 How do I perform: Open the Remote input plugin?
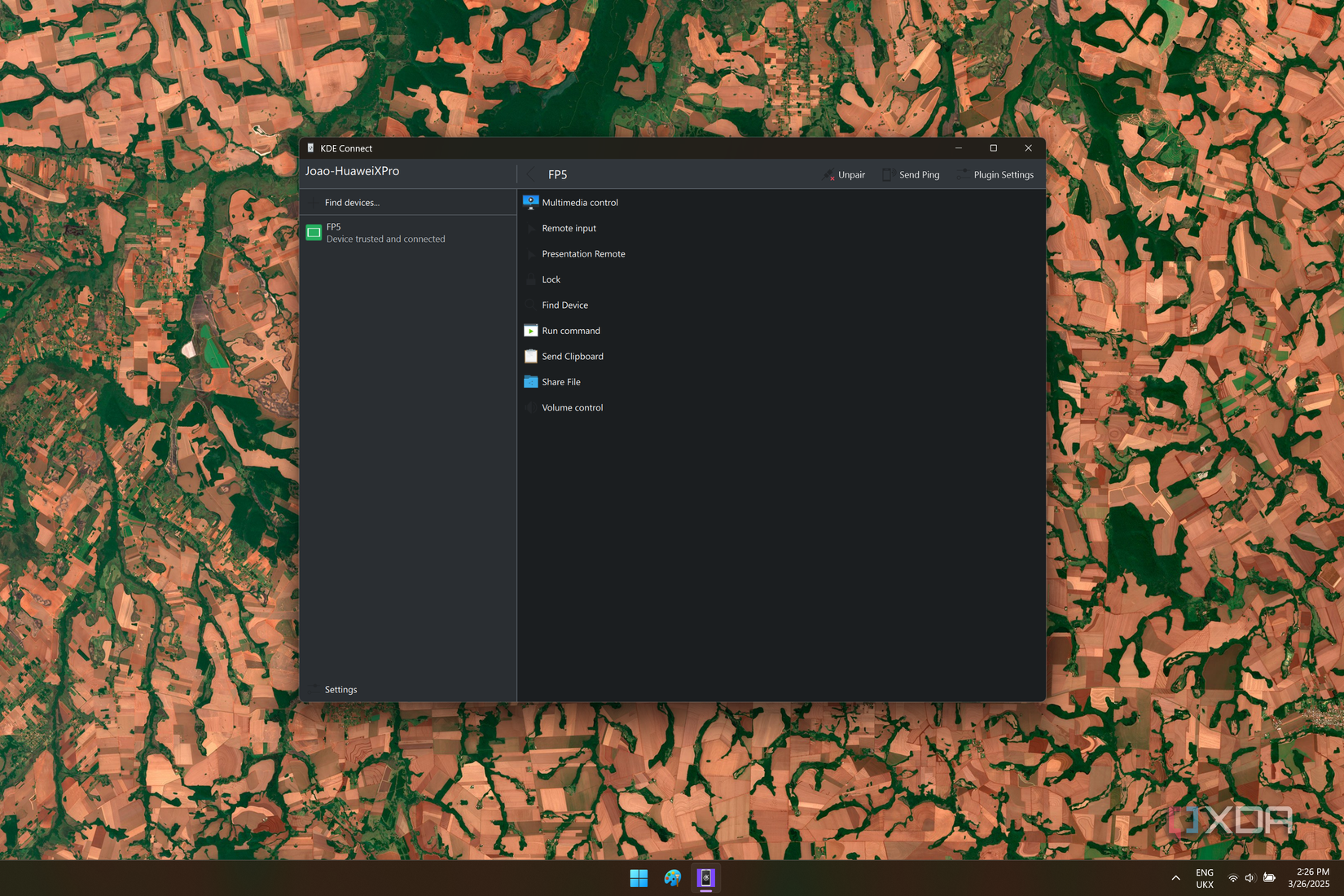coord(780,228)
